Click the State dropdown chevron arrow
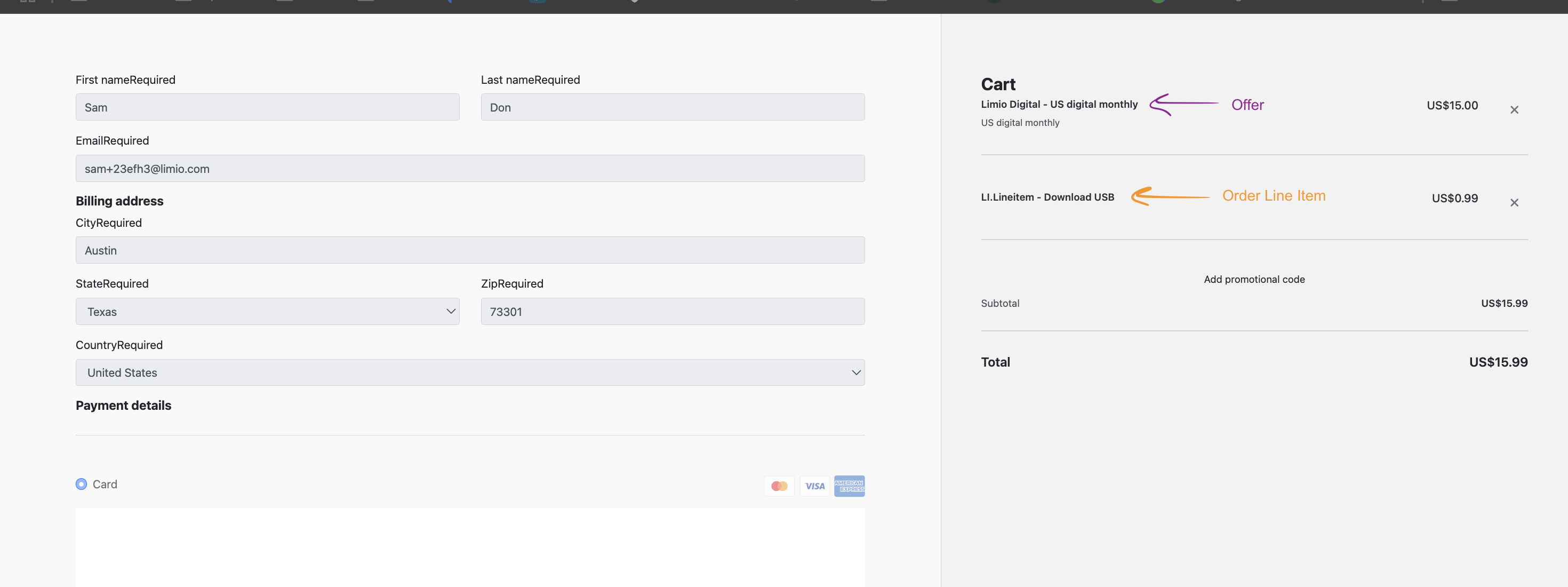The width and height of the screenshot is (1568, 587). (451, 312)
